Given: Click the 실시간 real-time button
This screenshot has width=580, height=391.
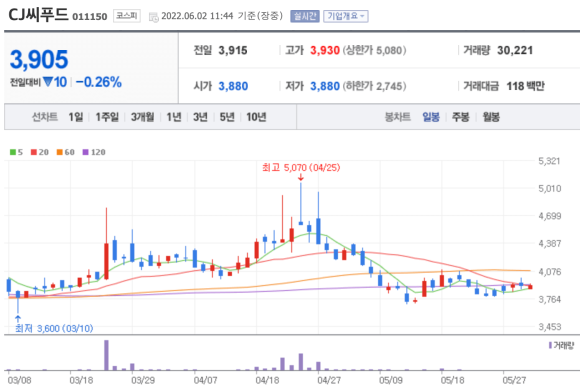Looking at the screenshot, I should tap(305, 16).
